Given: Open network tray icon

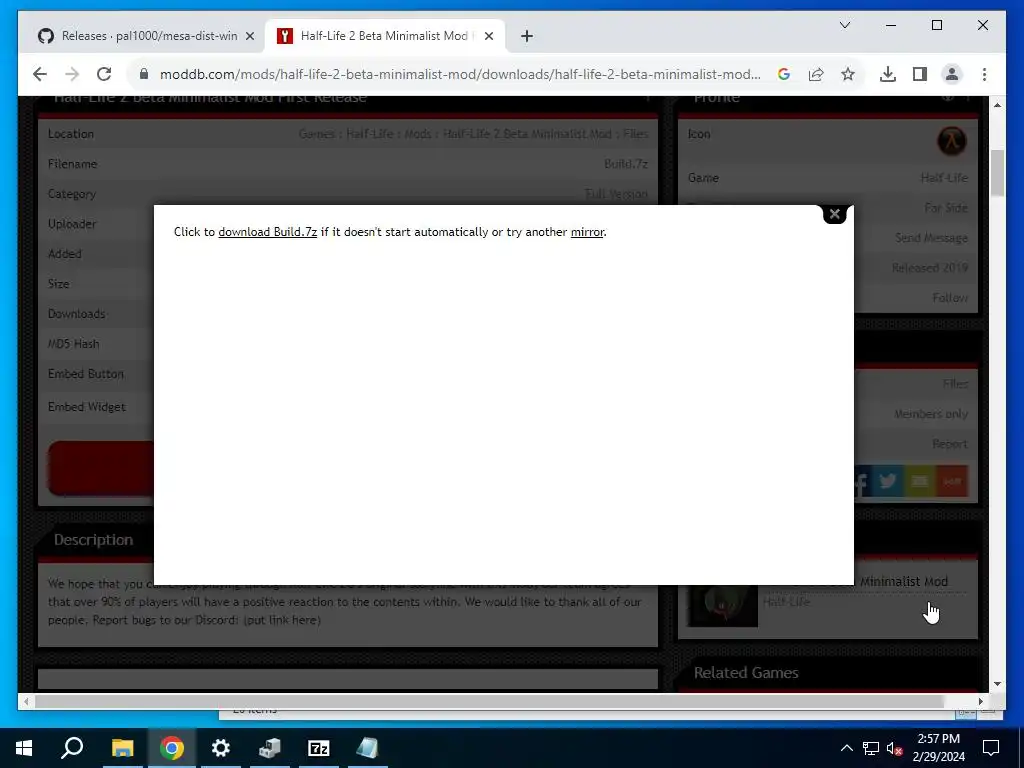Looking at the screenshot, I should [871, 748].
